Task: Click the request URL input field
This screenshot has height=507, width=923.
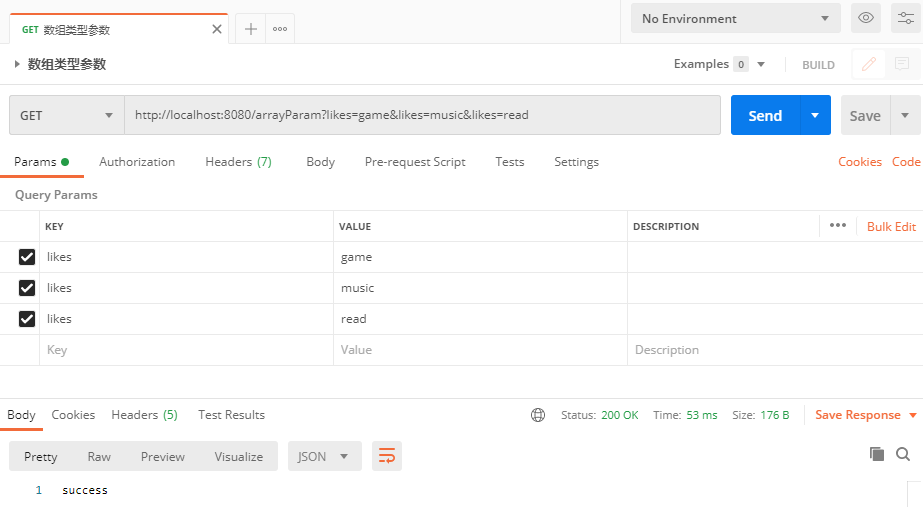Action: (420, 115)
